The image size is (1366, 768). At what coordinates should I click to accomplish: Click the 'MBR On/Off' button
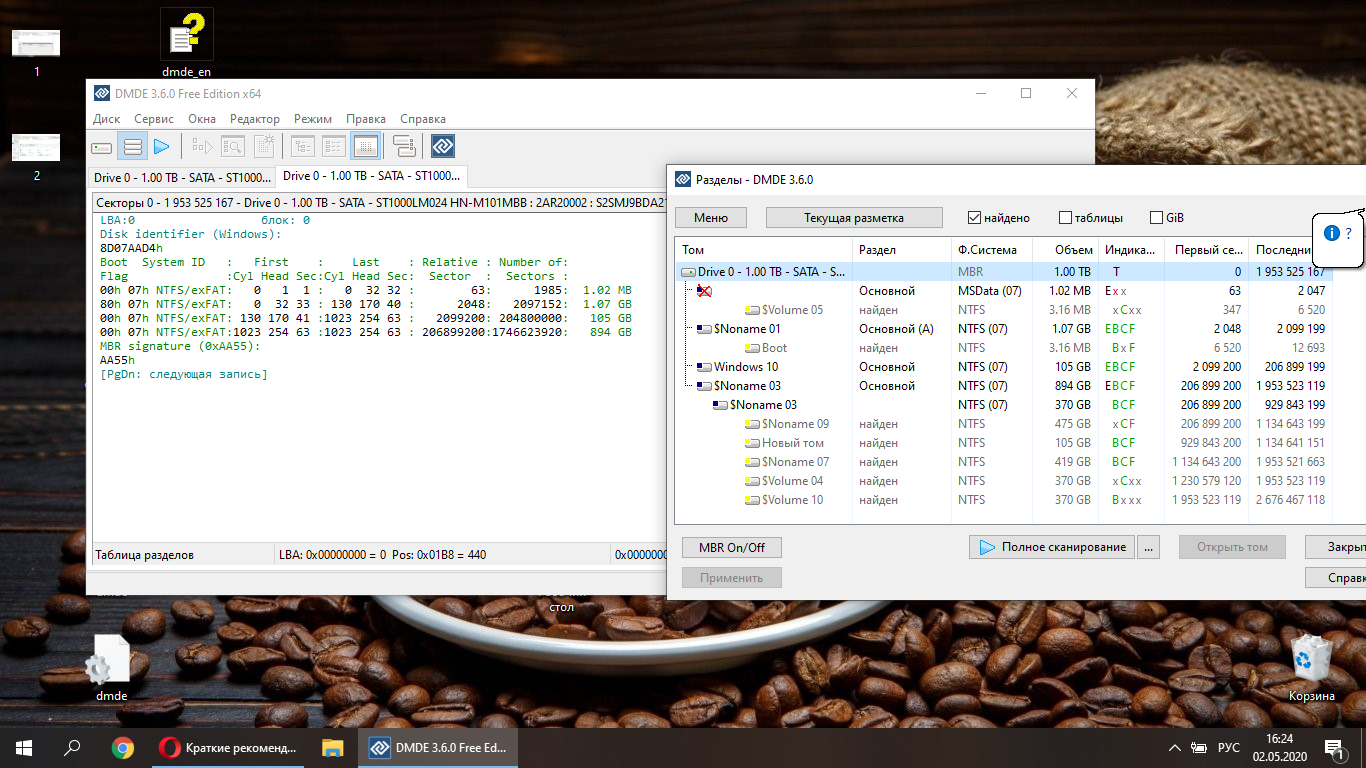(x=732, y=548)
